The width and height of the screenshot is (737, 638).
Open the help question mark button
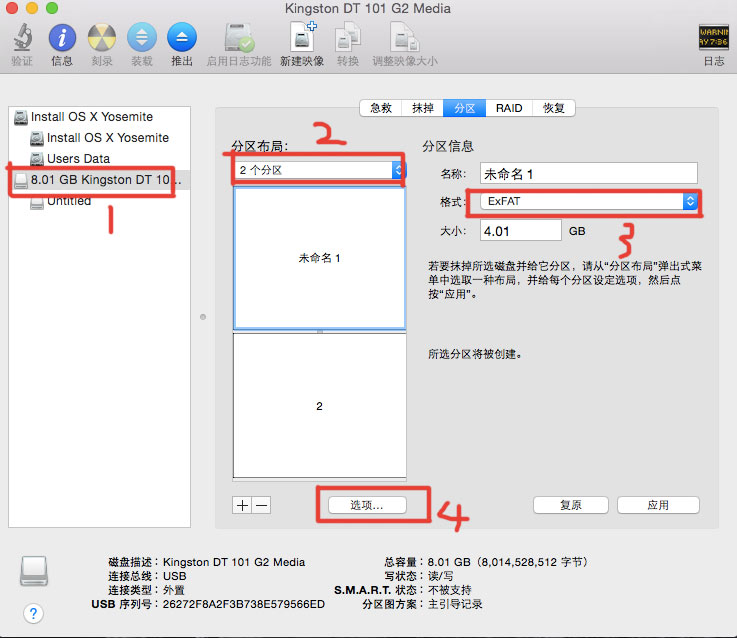[34, 613]
